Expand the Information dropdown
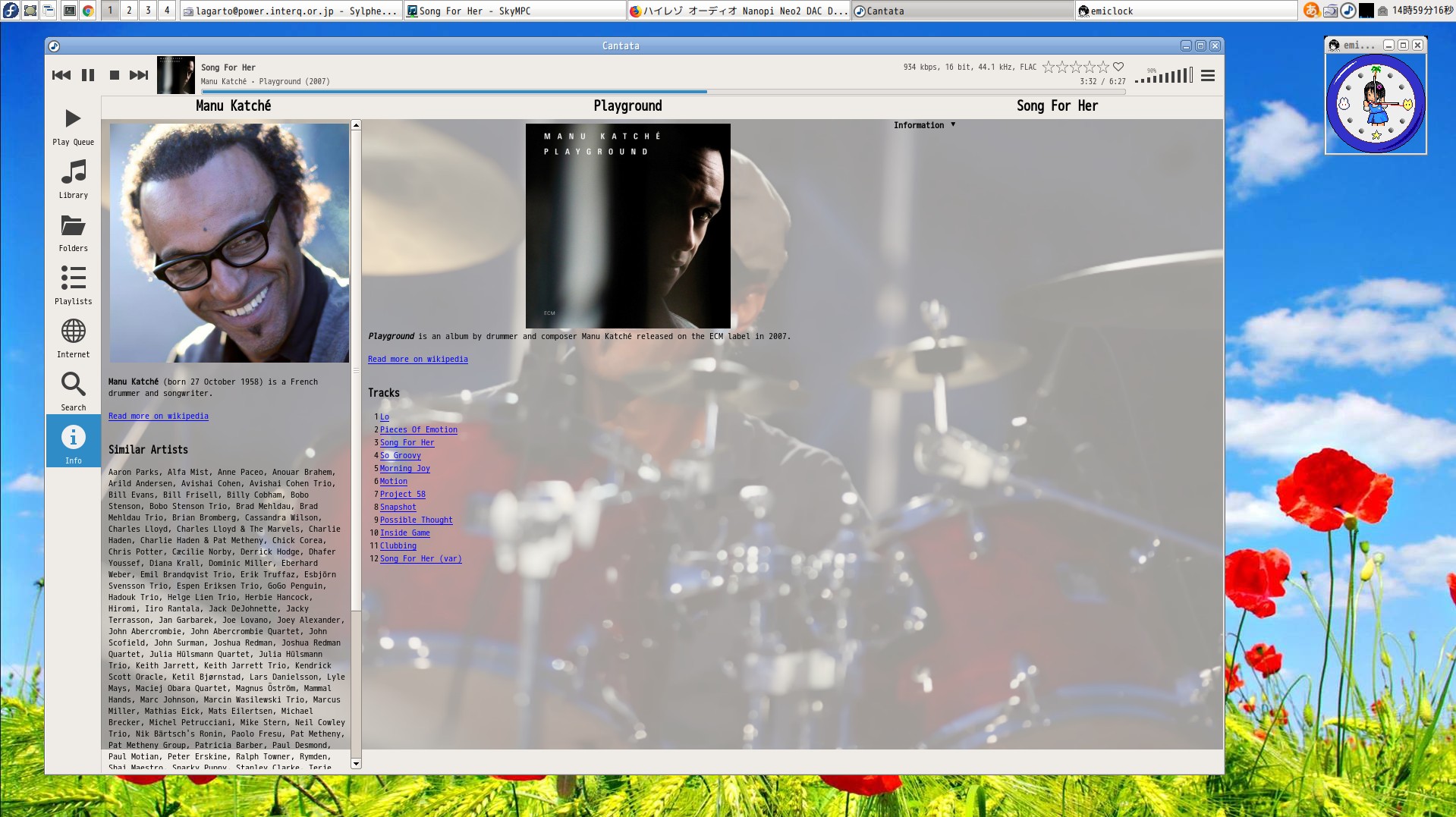1456x817 pixels. pos(924,125)
